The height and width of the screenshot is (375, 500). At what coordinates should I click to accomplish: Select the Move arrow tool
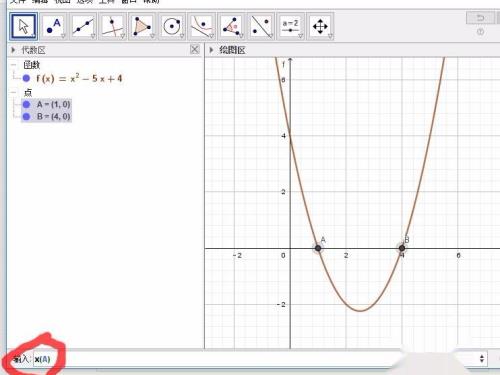click(23, 26)
